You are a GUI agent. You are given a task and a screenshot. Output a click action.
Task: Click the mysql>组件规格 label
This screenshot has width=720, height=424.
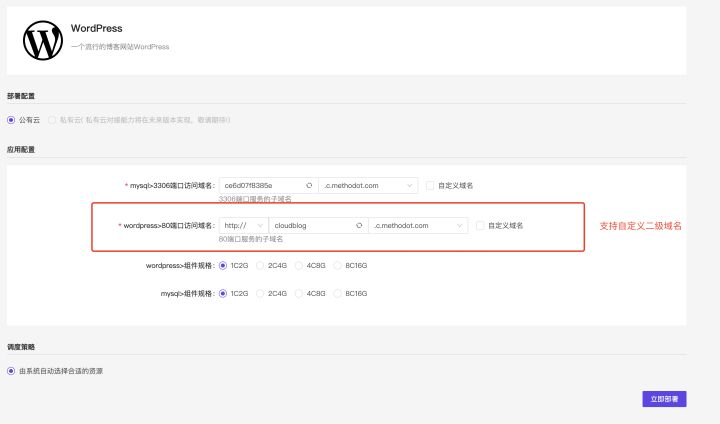(x=188, y=294)
